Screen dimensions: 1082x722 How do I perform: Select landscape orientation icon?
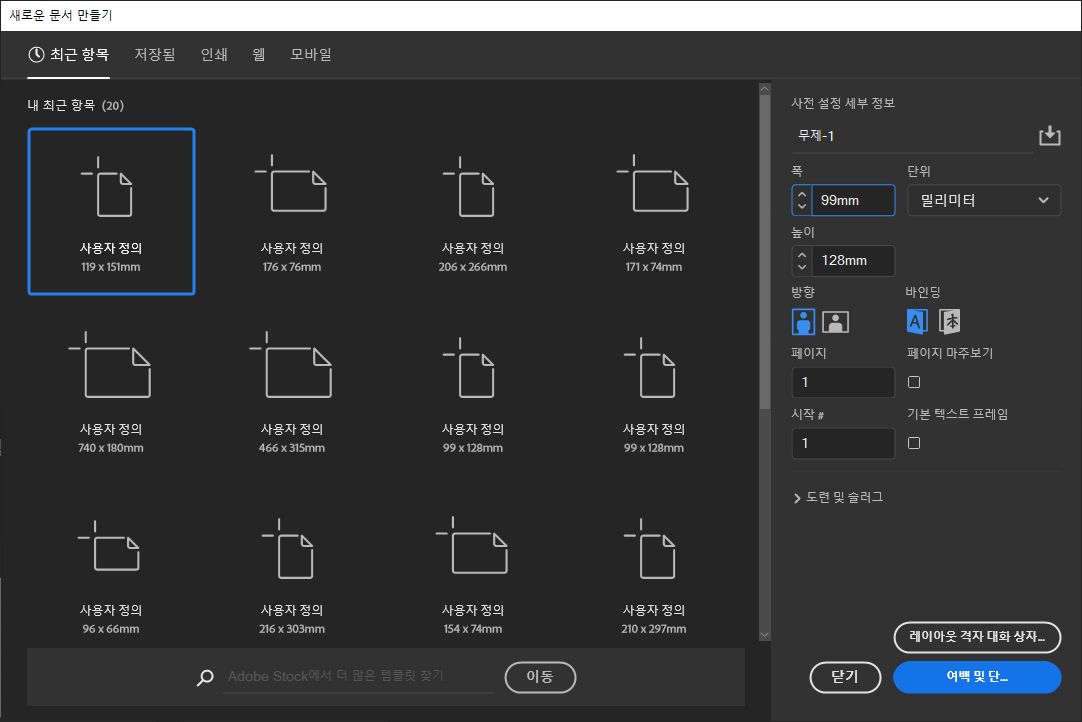click(x=835, y=321)
